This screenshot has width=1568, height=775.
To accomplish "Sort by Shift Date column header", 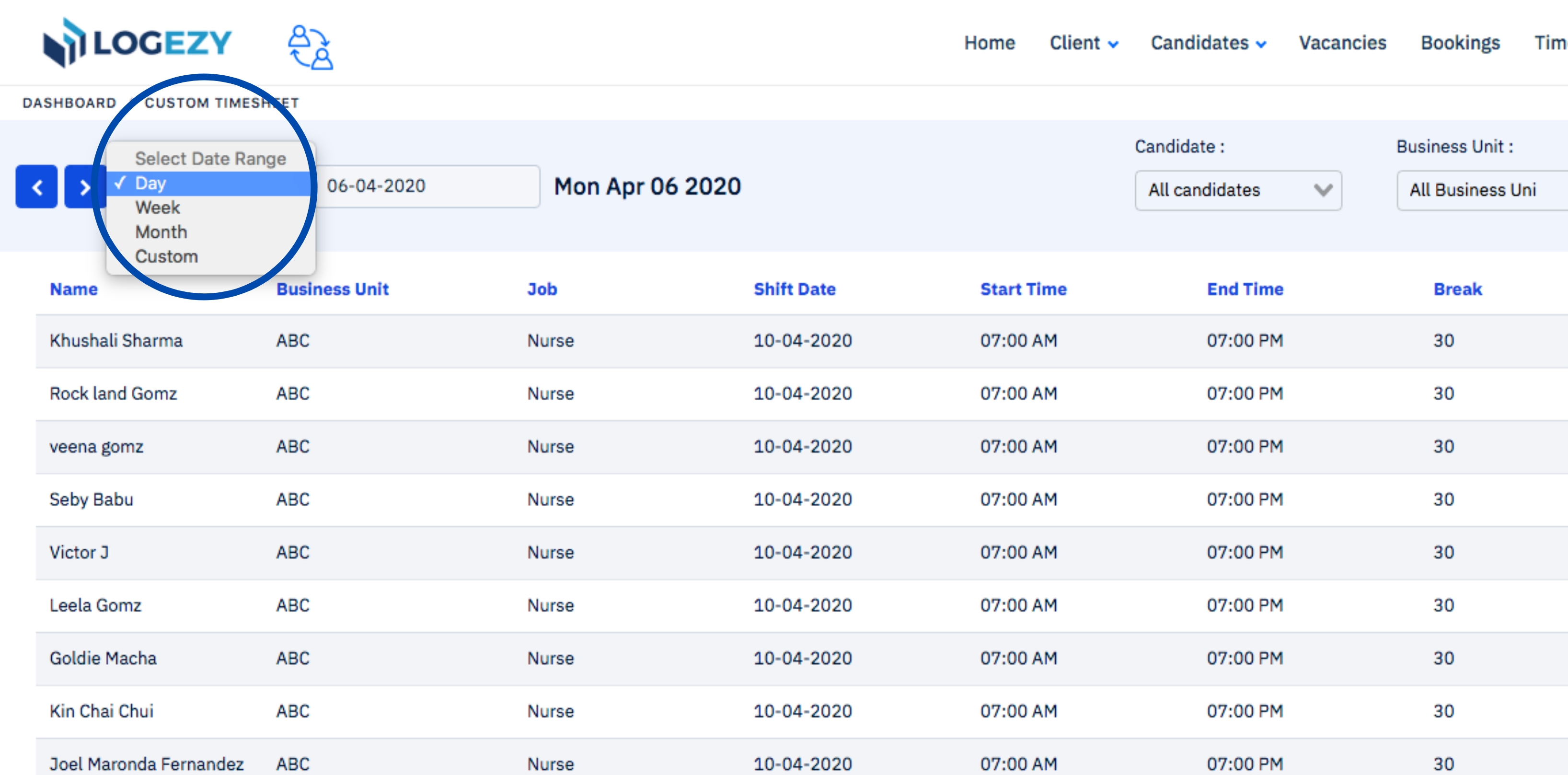I will [795, 289].
